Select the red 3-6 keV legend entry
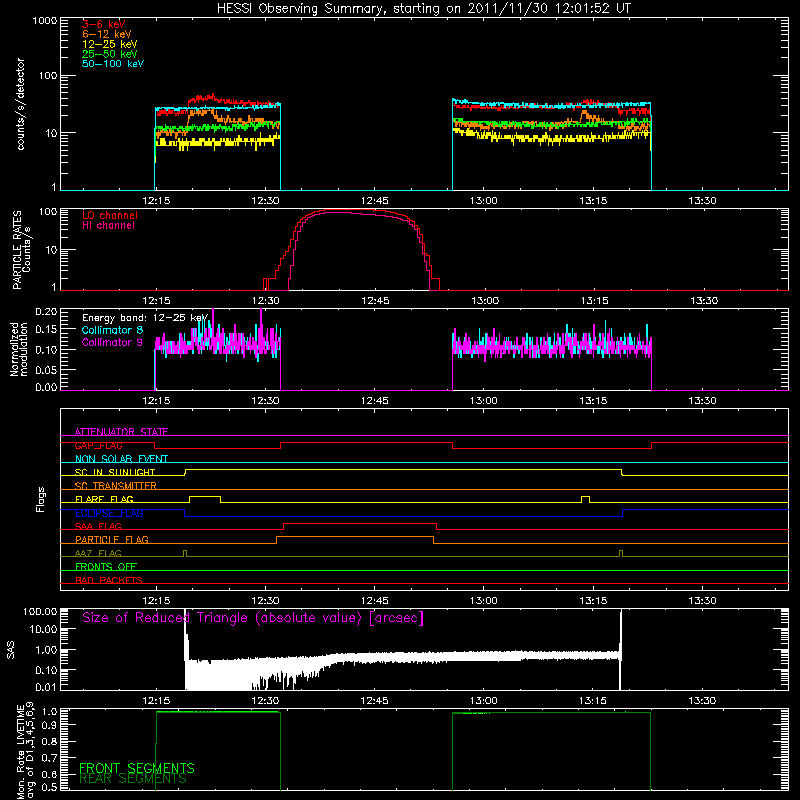Image resolution: width=800 pixels, height=800 pixels. [x=104, y=24]
